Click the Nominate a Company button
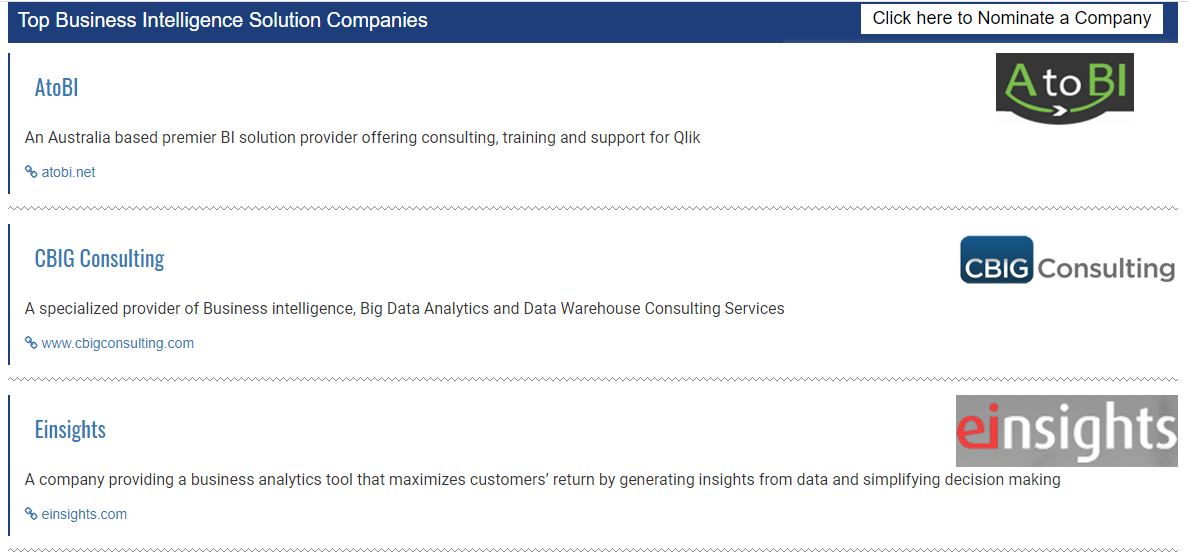Viewport: 1189px width, 556px height. point(1011,19)
